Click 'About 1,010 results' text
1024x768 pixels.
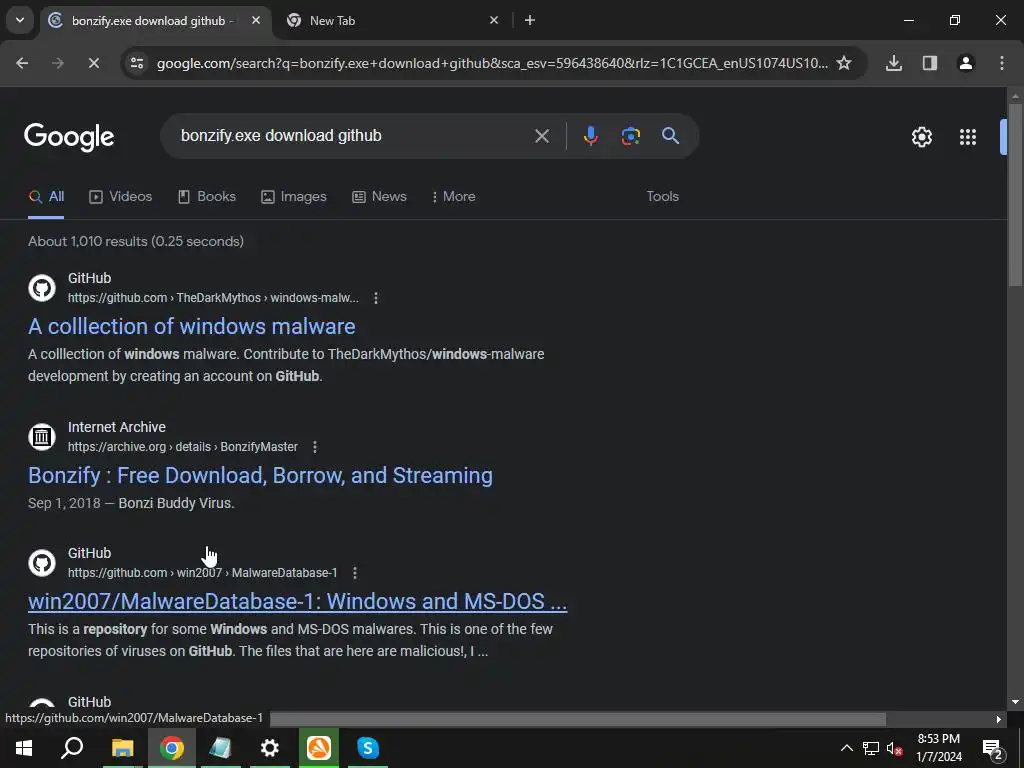click(136, 242)
